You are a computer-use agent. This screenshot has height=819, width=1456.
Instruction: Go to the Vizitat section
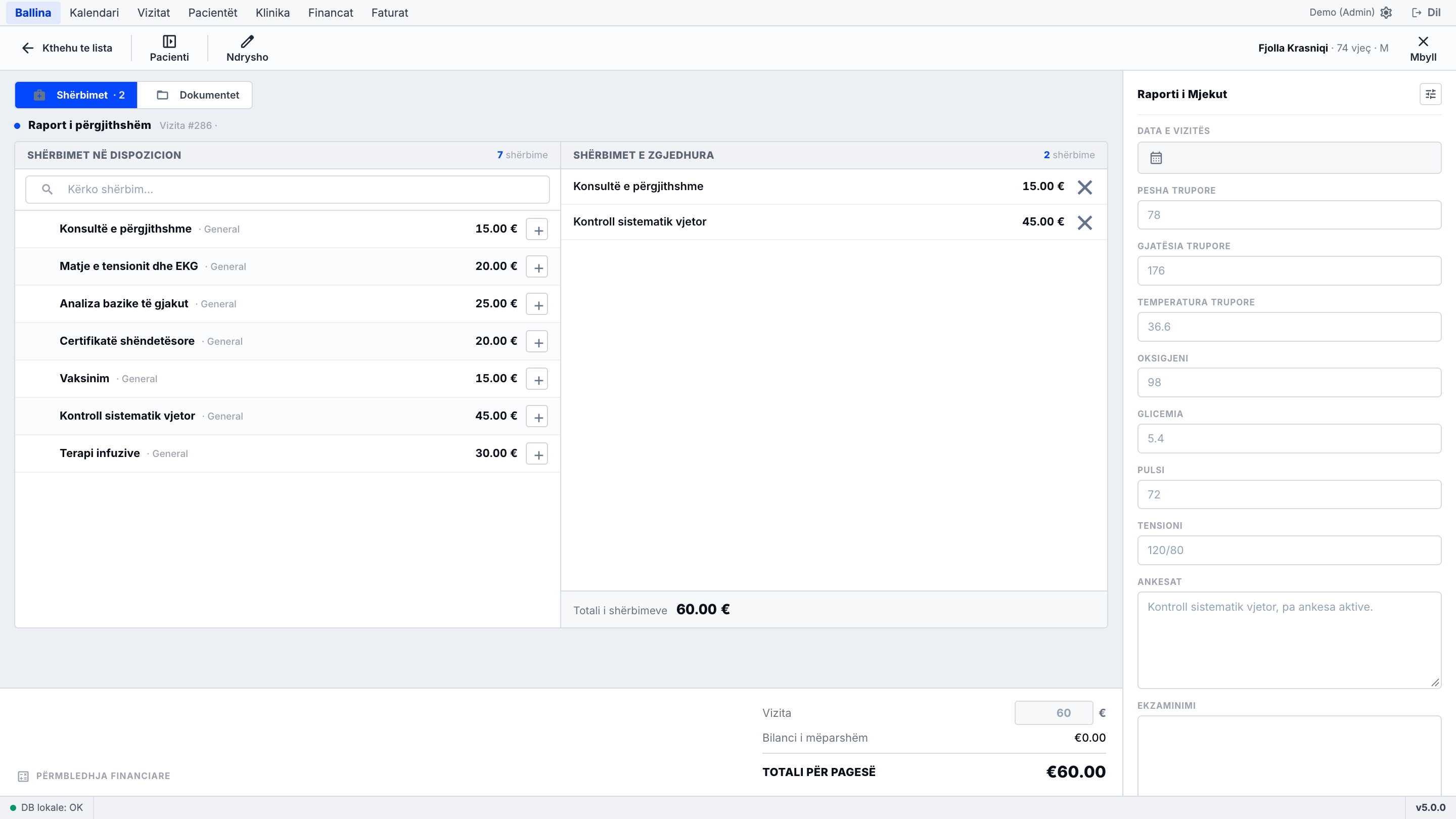[x=153, y=13]
